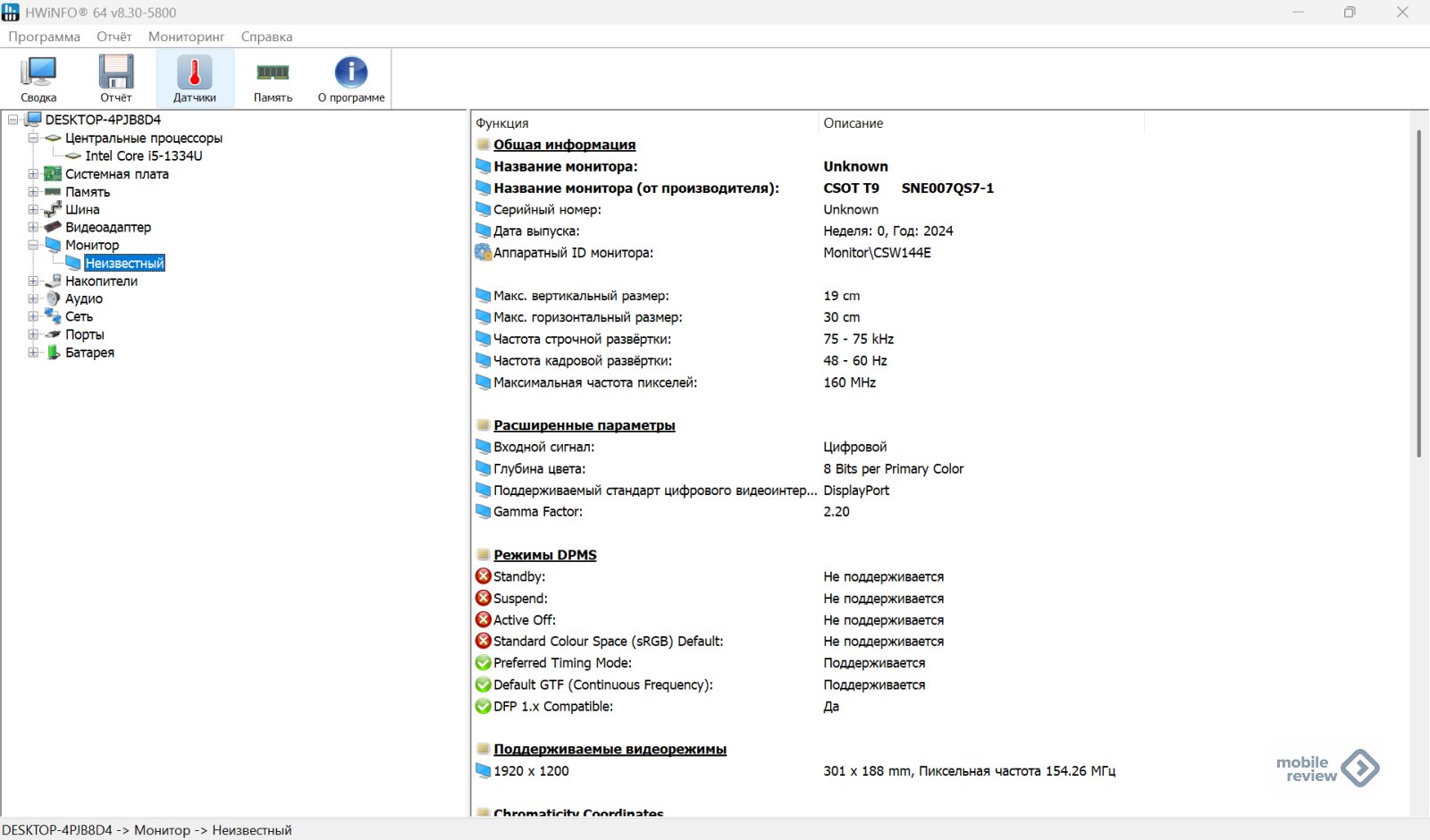
Task: Select Intel Core i5-1334U tree item
Action: pos(143,155)
